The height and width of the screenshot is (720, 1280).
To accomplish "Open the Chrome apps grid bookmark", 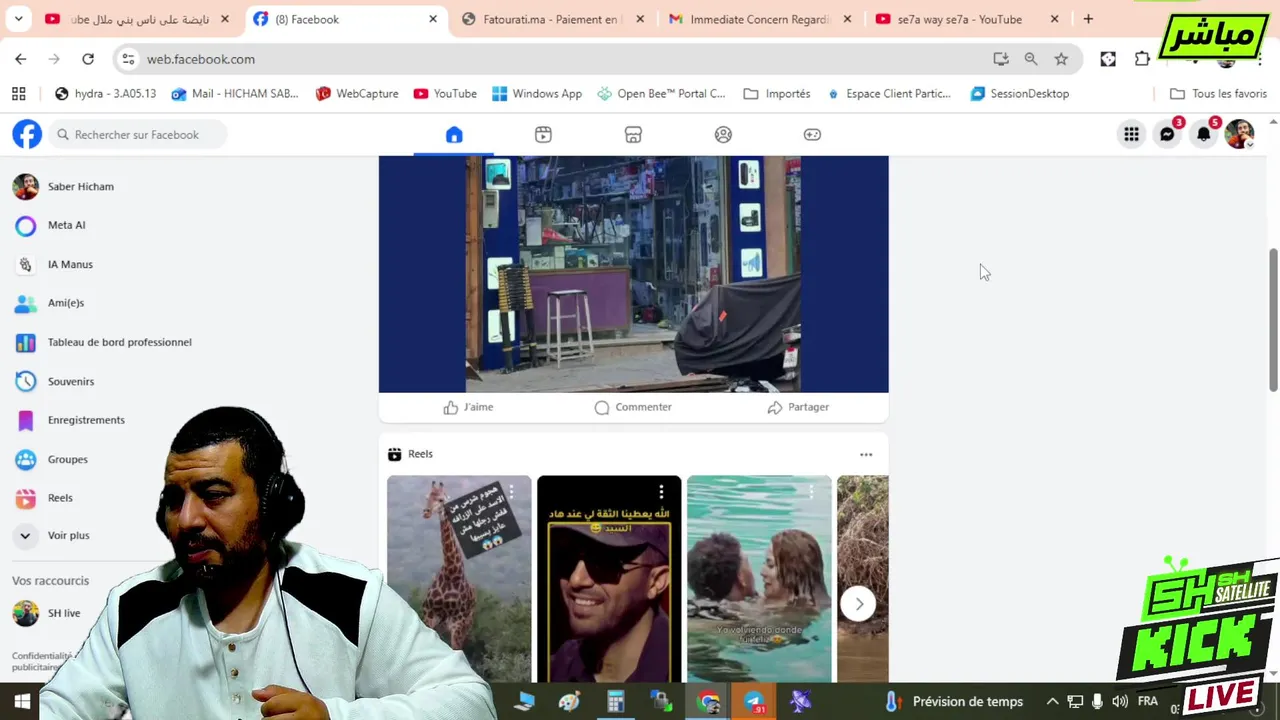I will click(18, 93).
